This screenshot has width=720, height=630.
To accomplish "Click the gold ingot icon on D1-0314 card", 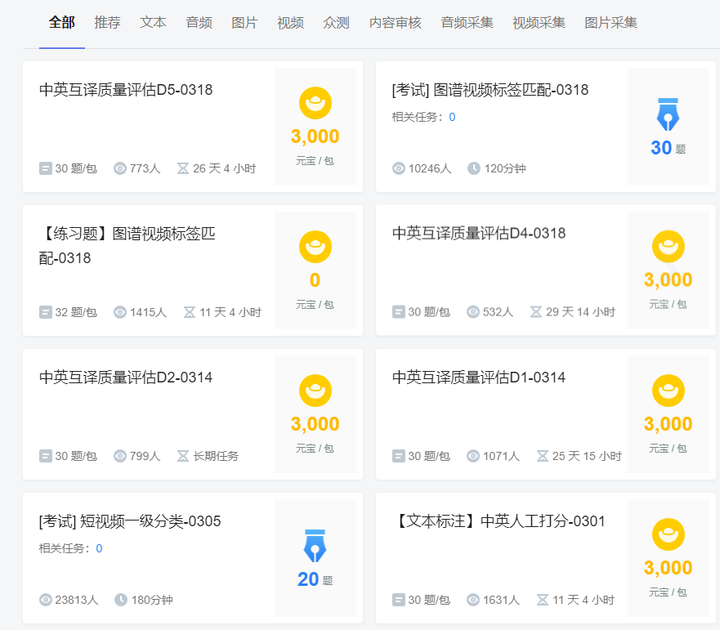I will (668, 390).
